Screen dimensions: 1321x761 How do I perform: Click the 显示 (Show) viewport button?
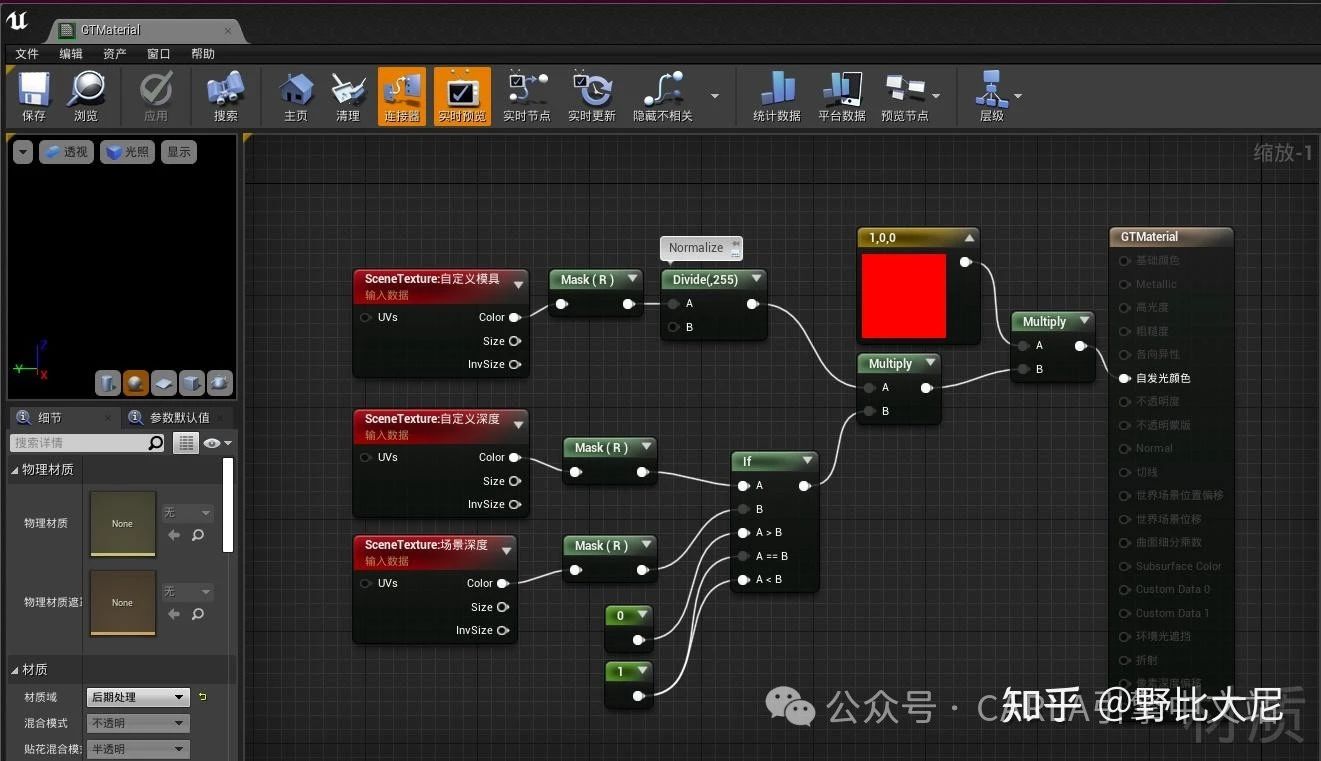pyautogui.click(x=179, y=152)
